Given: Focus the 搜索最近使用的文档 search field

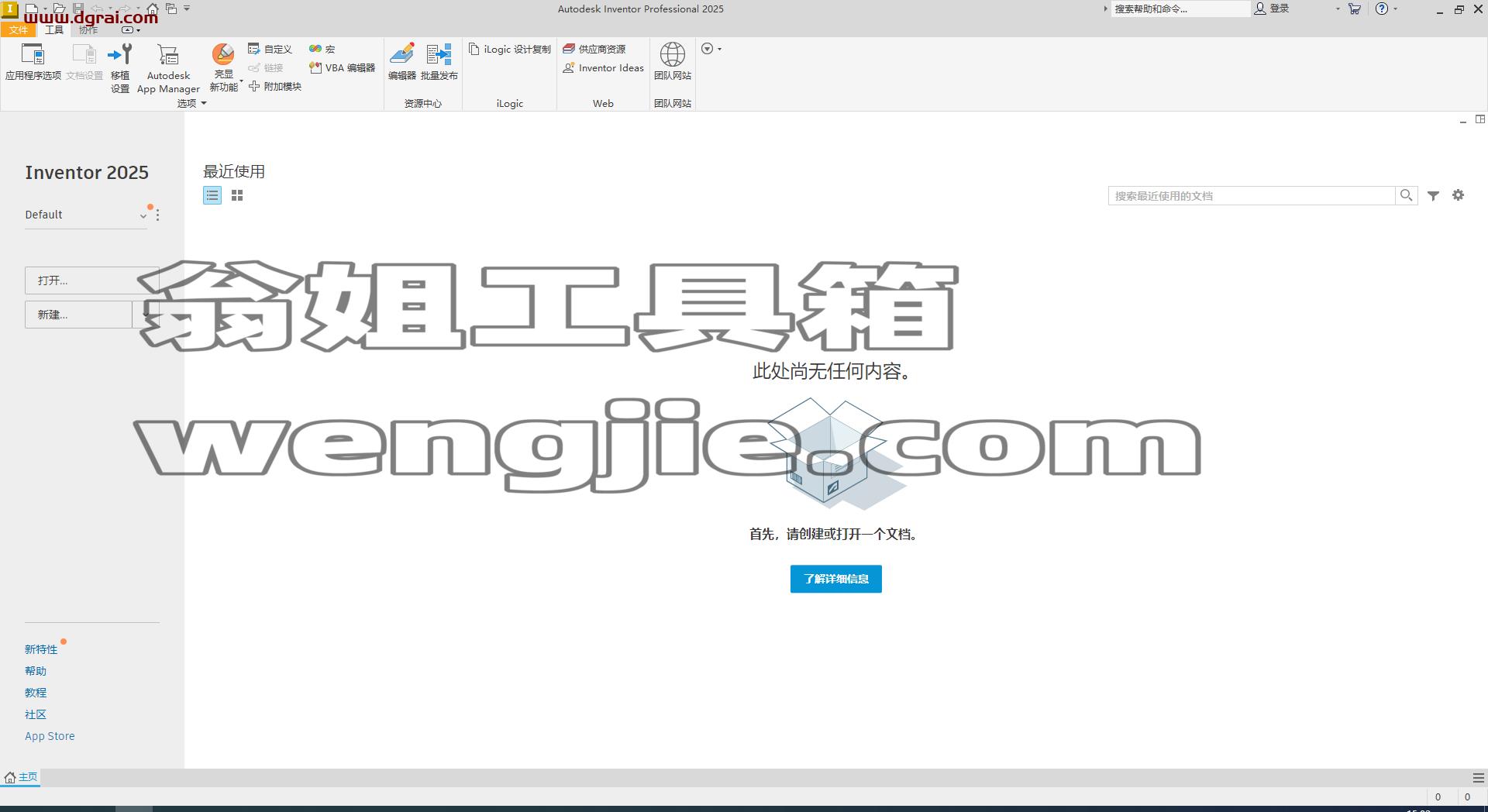Looking at the screenshot, I should tap(1251, 196).
